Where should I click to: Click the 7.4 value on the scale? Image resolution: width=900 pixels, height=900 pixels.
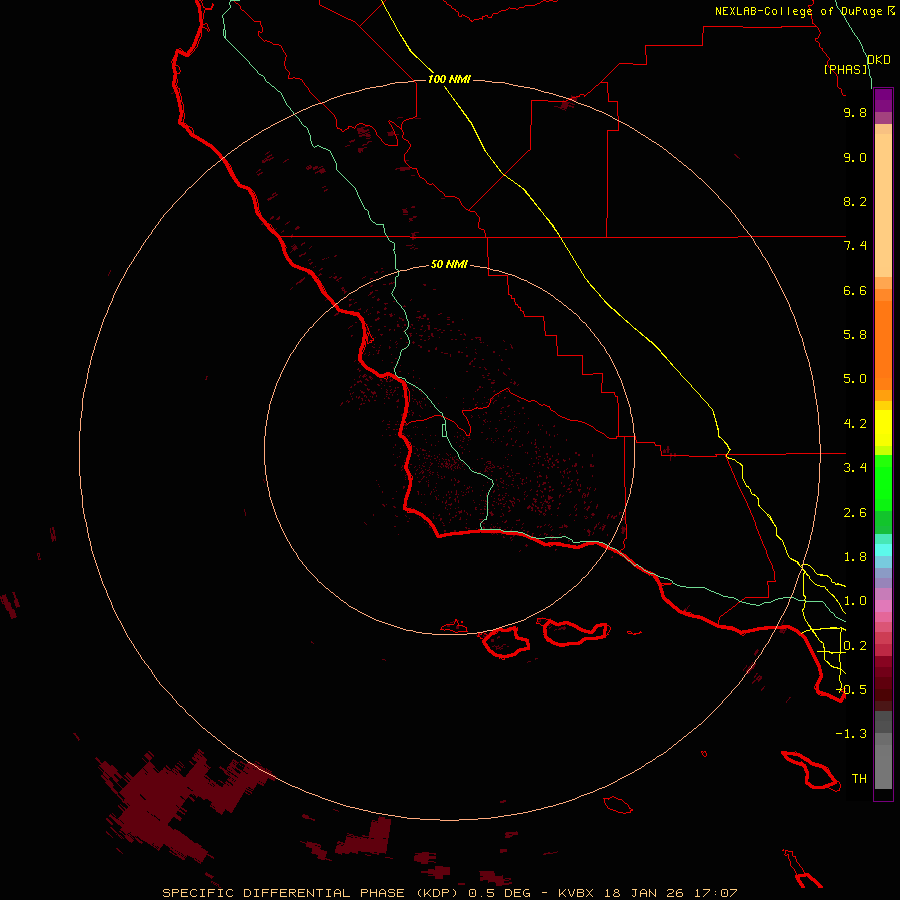855,246
